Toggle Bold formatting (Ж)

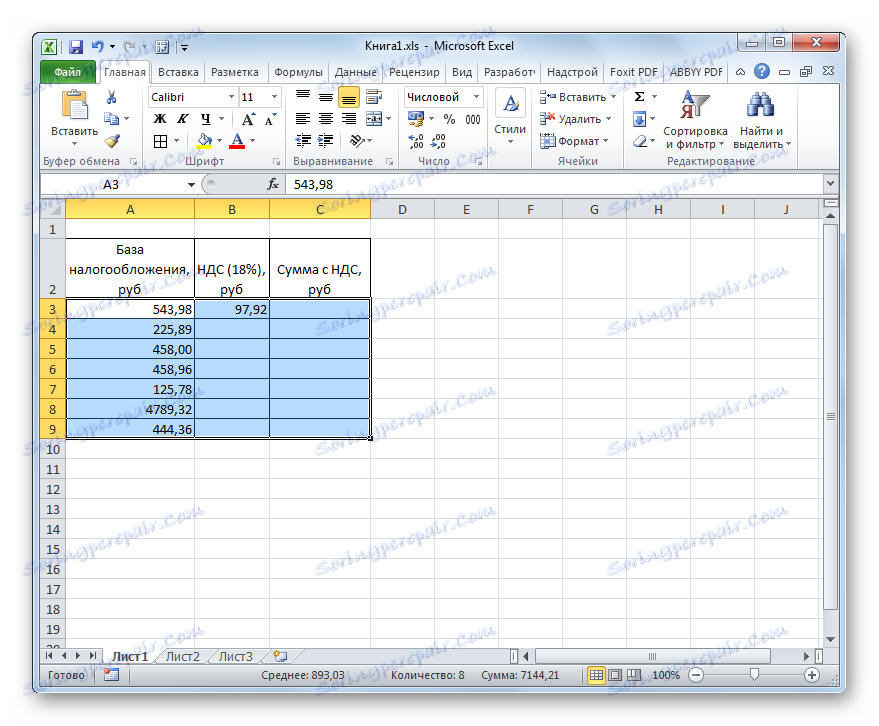pos(160,119)
